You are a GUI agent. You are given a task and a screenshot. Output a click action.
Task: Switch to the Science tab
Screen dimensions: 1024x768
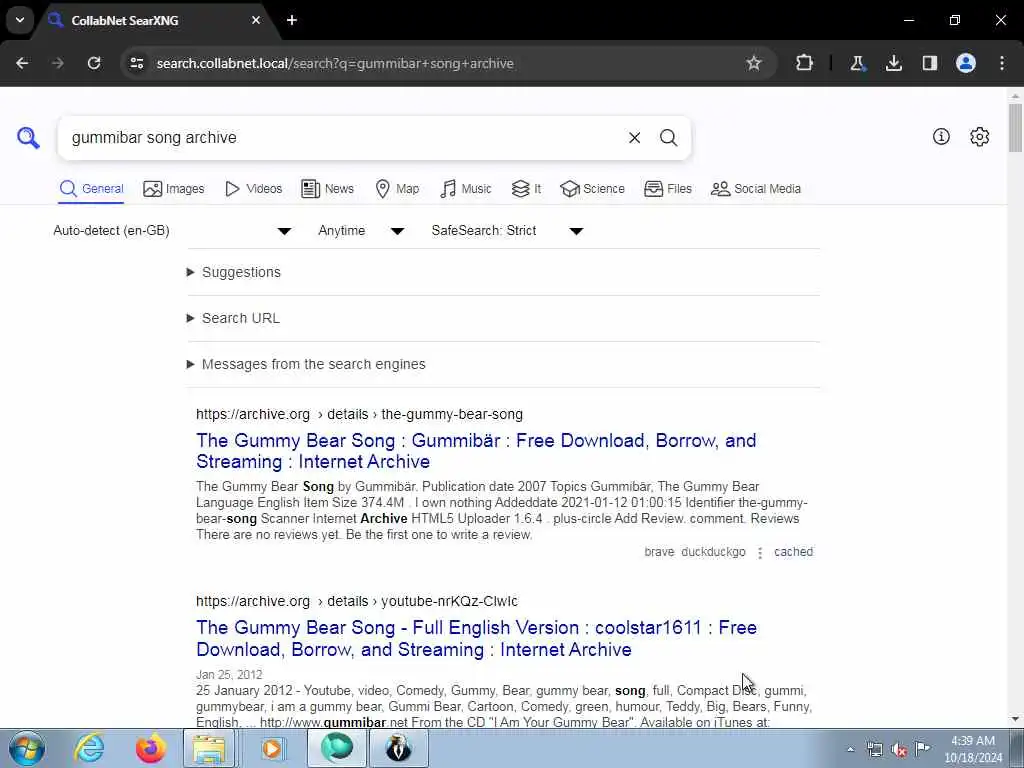[x=592, y=189]
